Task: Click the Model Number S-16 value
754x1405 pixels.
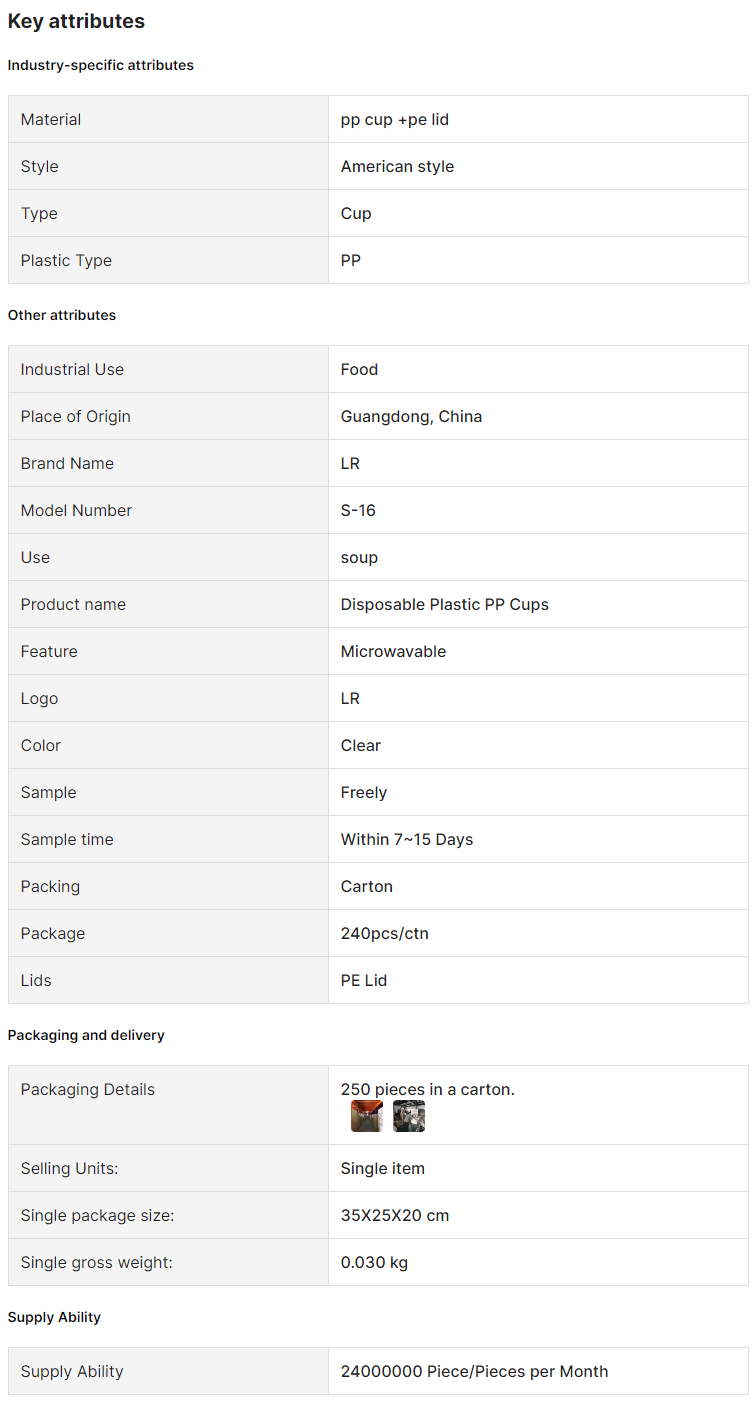Action: [358, 510]
